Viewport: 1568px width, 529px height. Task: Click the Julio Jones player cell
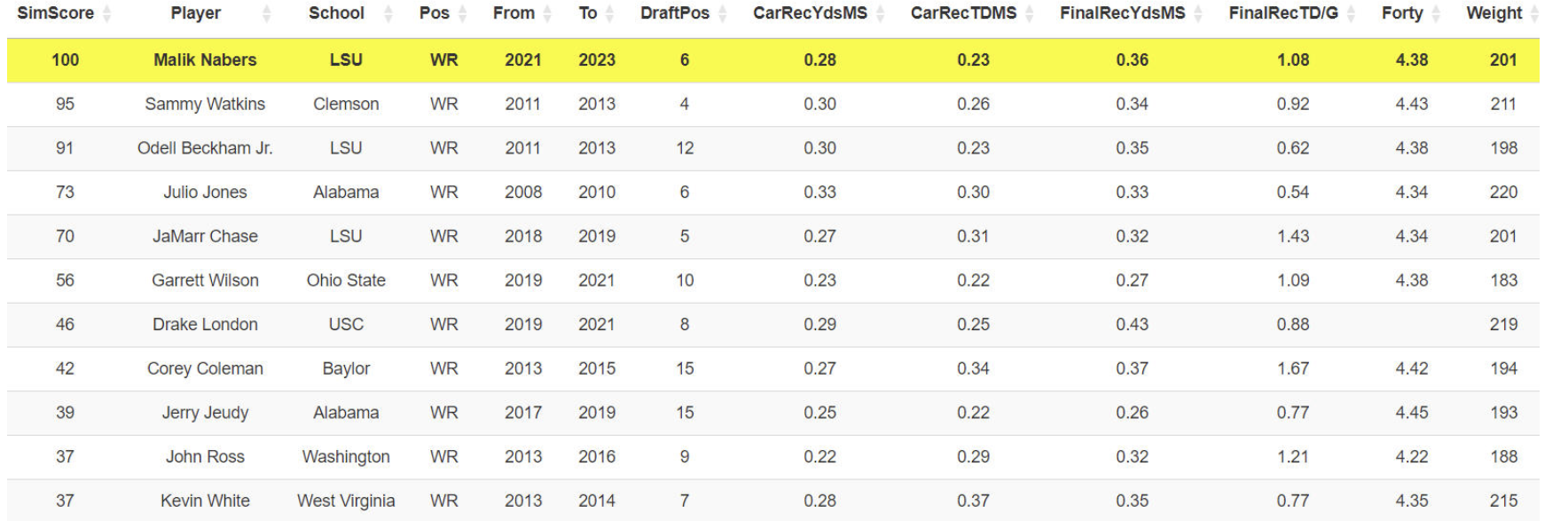(205, 192)
